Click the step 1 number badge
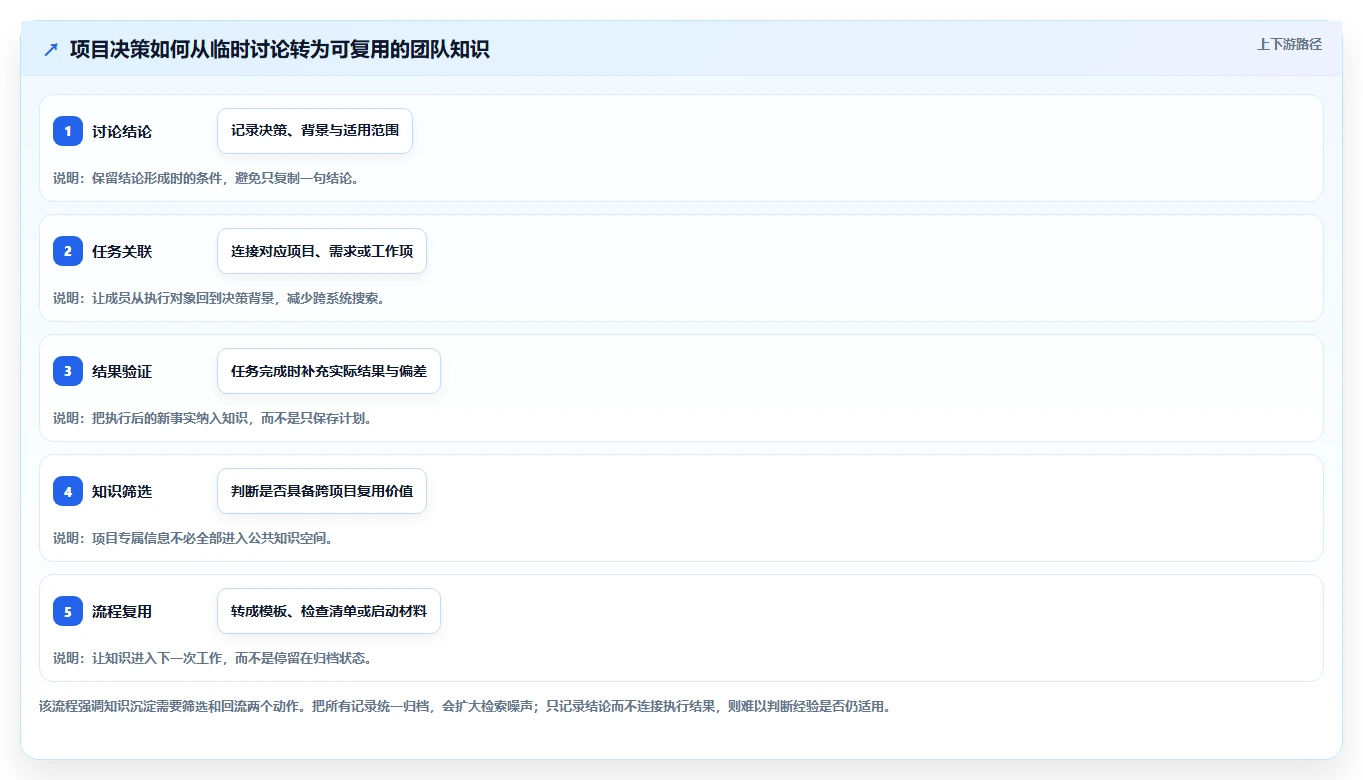 click(x=68, y=131)
